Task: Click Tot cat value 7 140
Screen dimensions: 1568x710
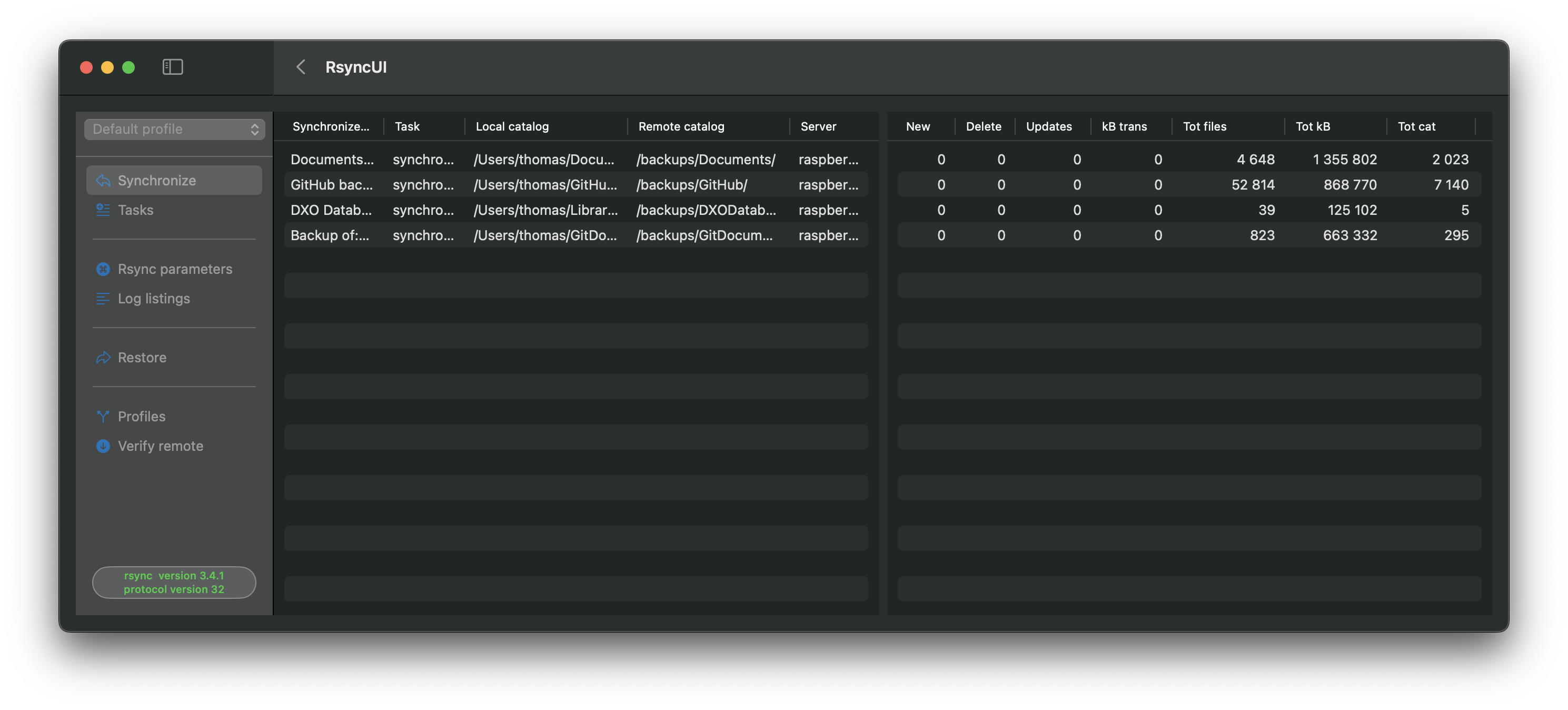Action: [x=1451, y=184]
